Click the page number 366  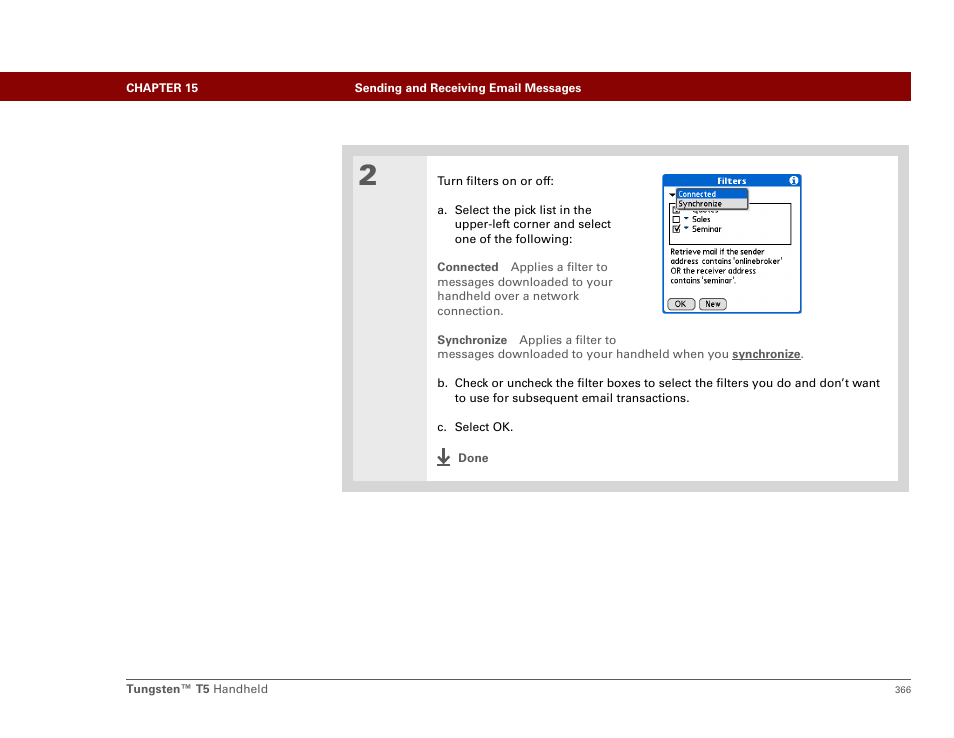coord(902,689)
